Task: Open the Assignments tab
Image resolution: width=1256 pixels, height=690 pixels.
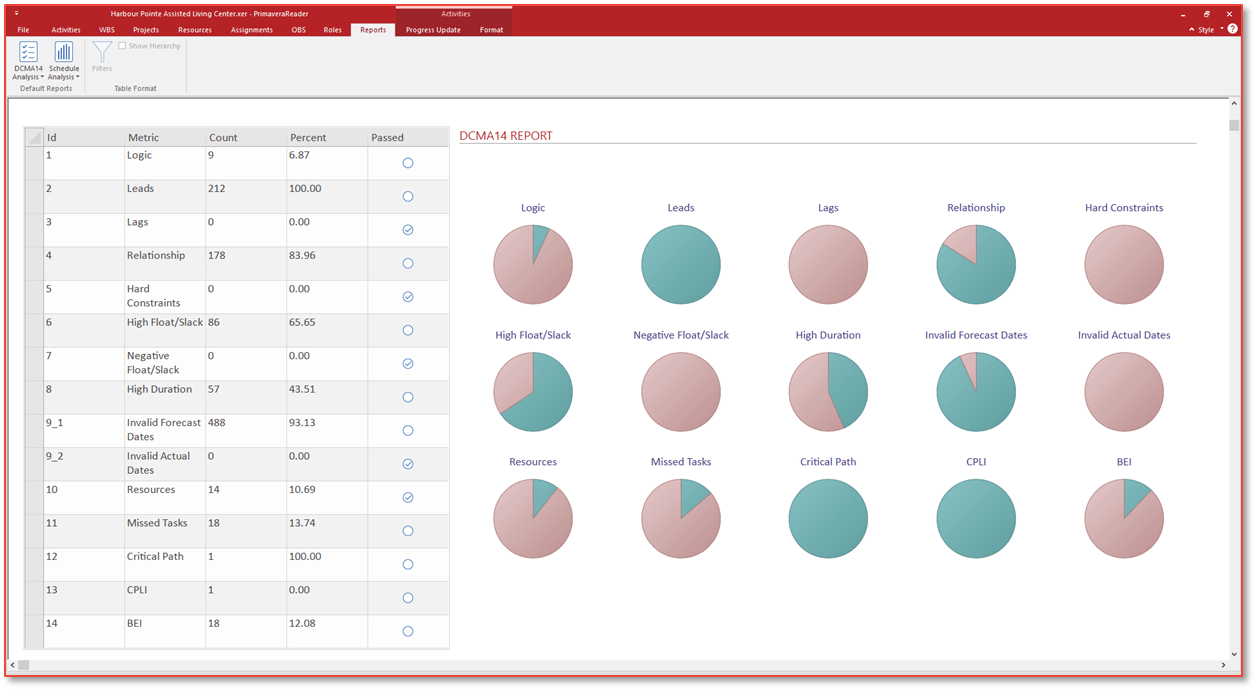Action: [252, 30]
